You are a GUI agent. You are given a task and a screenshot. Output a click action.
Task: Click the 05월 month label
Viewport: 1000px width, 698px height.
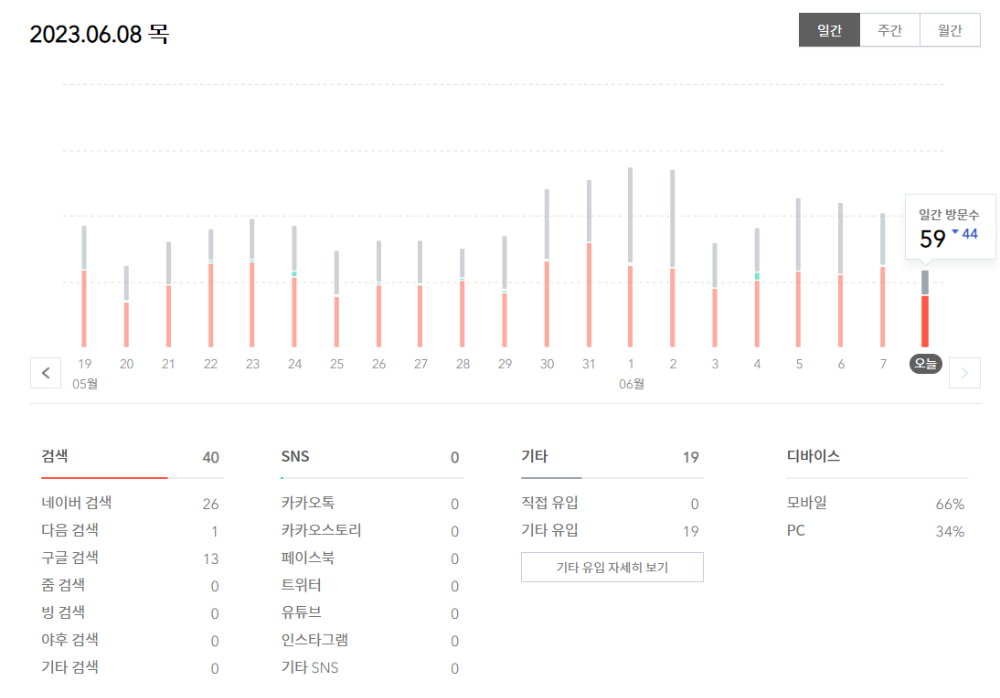[x=85, y=383]
